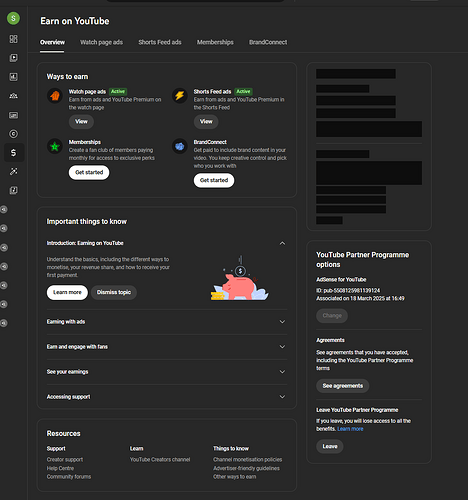Viewport: 468px width, 500px height.
Task: Expand the Earning with ads section
Action: 282,322
